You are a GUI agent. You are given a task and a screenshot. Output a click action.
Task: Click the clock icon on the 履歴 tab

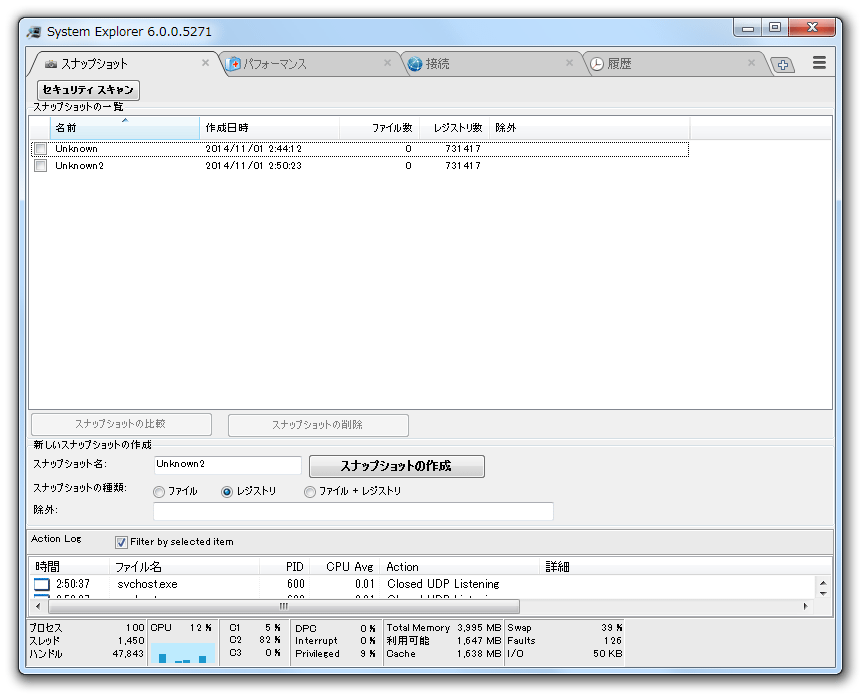[x=597, y=64]
